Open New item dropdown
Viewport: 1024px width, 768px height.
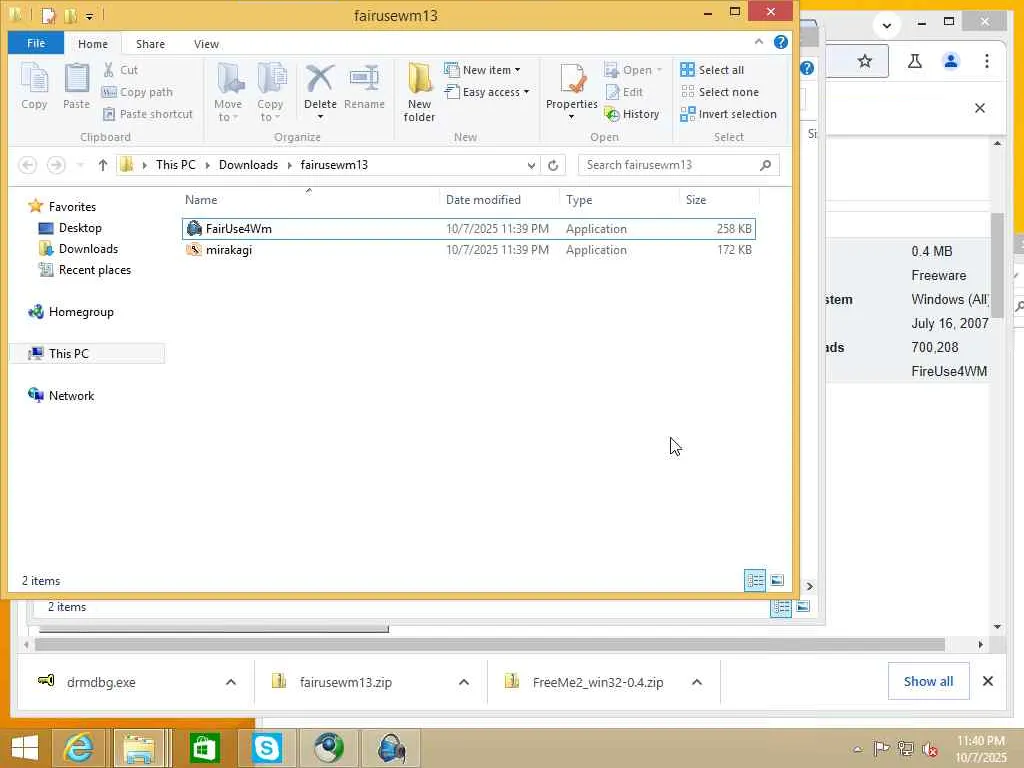click(x=483, y=70)
